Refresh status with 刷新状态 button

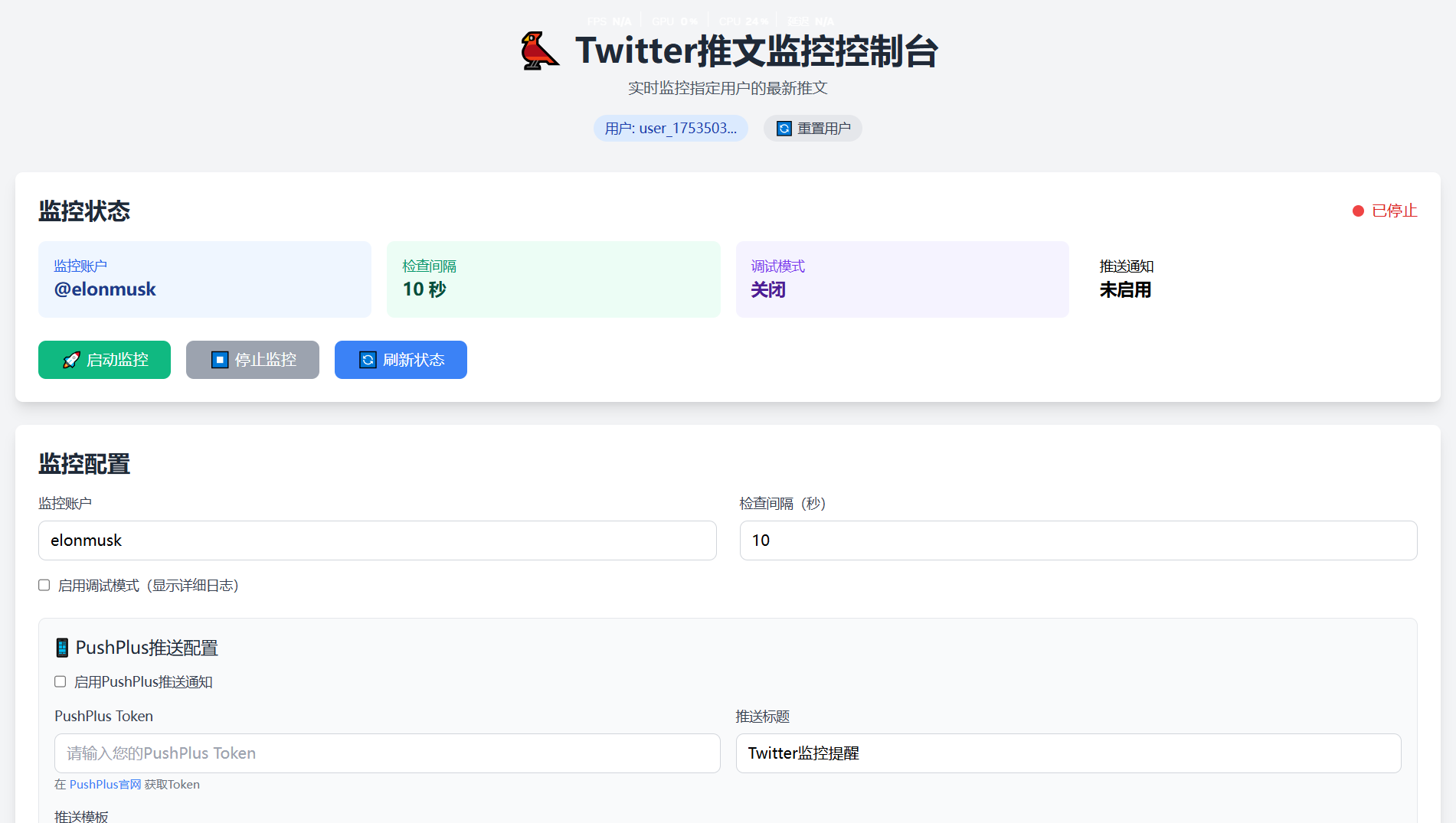[x=401, y=360]
